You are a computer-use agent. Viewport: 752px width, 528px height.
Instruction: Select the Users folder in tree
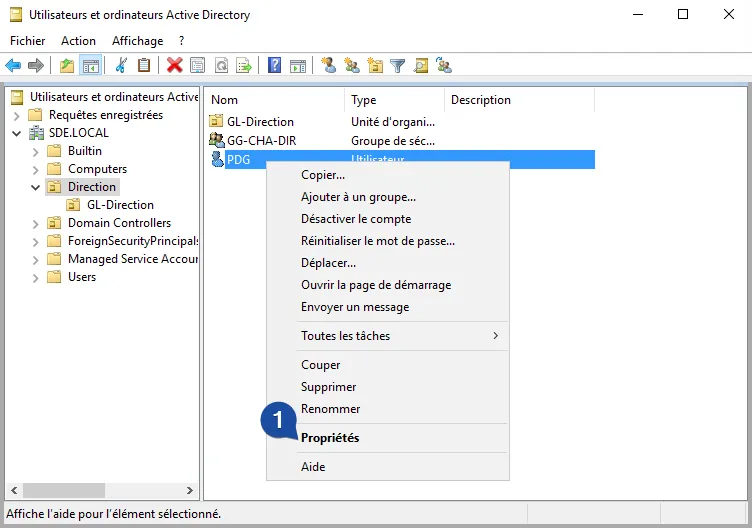81,277
